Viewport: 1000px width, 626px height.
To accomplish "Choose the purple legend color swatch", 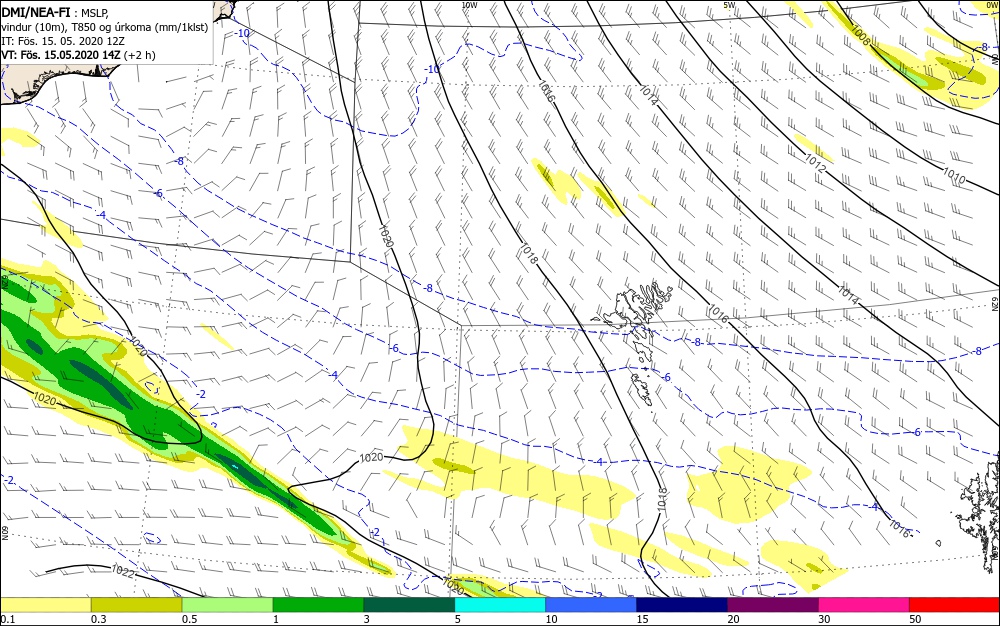I will pos(773,605).
